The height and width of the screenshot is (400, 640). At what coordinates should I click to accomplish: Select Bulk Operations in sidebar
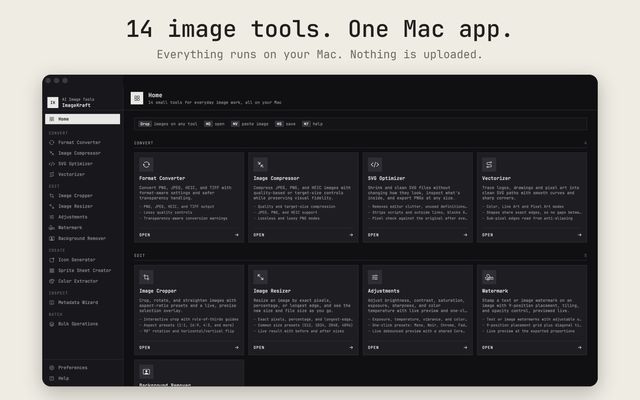82,324
